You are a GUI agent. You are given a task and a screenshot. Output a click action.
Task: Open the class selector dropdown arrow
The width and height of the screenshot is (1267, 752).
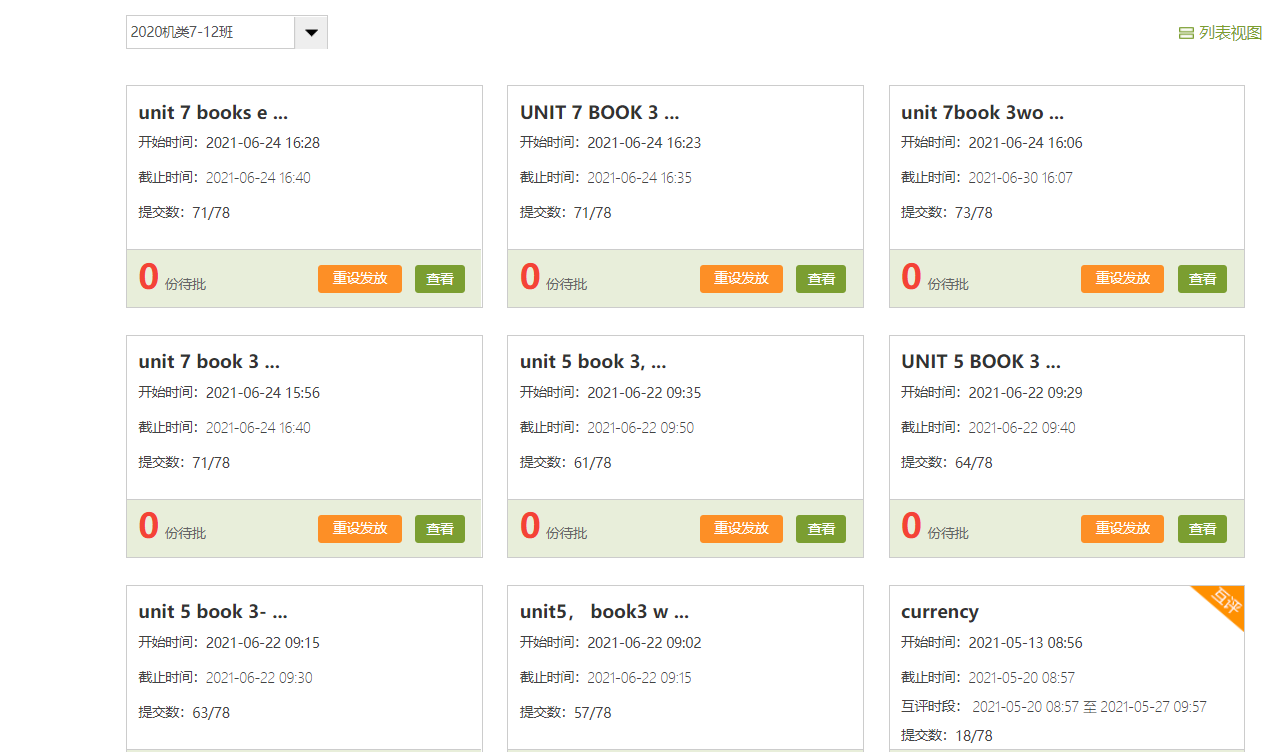[x=311, y=32]
